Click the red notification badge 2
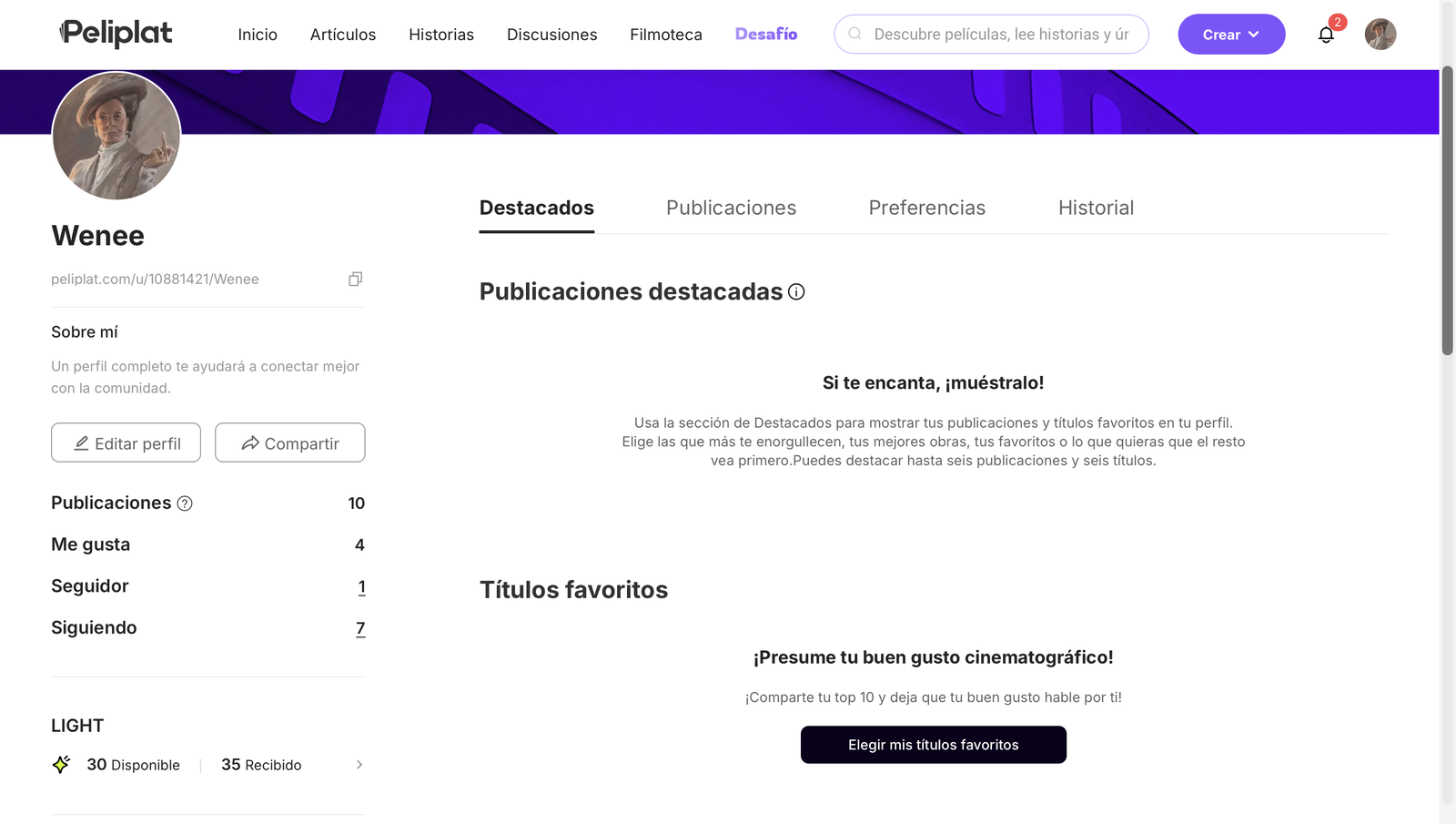The height and width of the screenshot is (824, 1456). coord(1338,22)
